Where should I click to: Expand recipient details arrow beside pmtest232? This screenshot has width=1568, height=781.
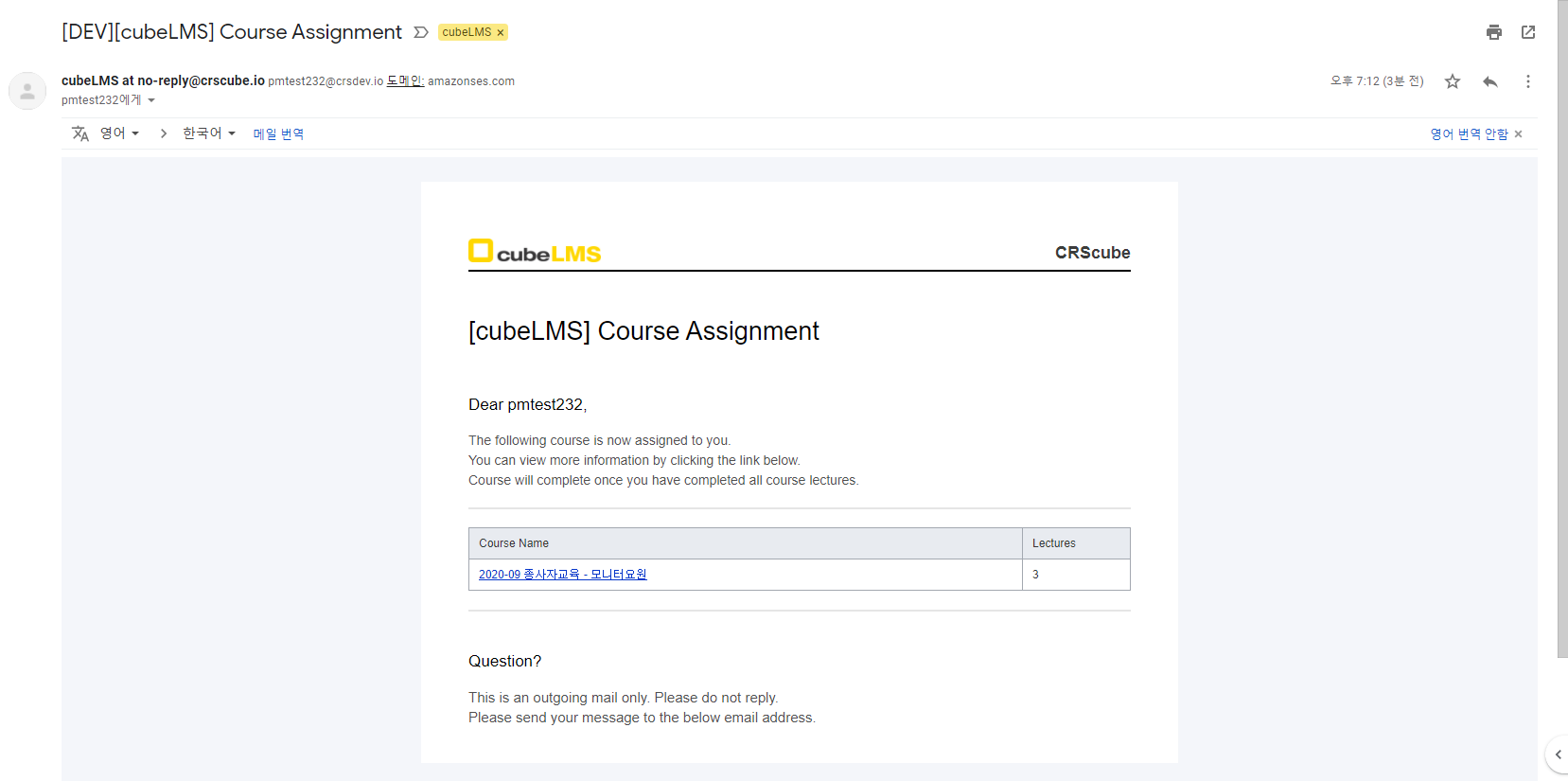151,100
